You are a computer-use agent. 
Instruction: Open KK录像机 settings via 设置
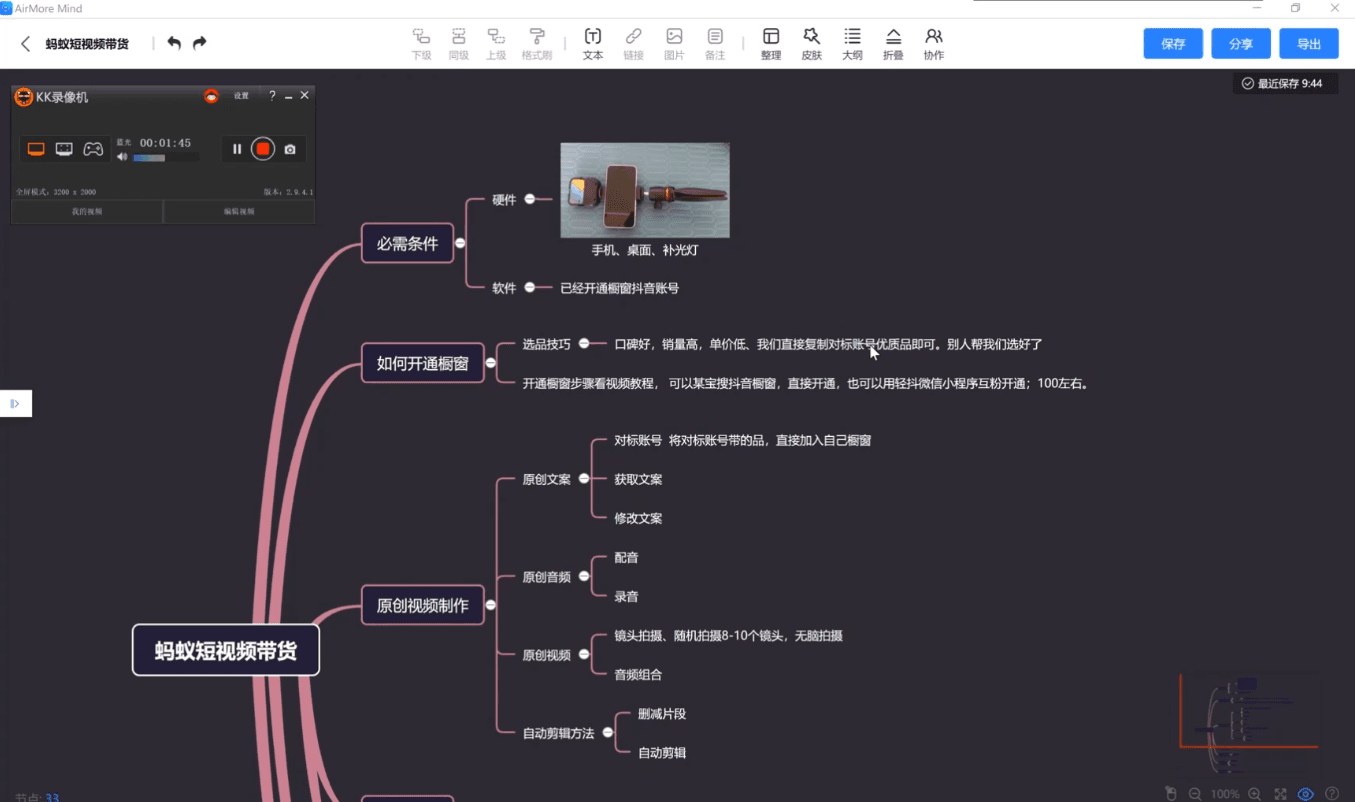click(x=240, y=95)
